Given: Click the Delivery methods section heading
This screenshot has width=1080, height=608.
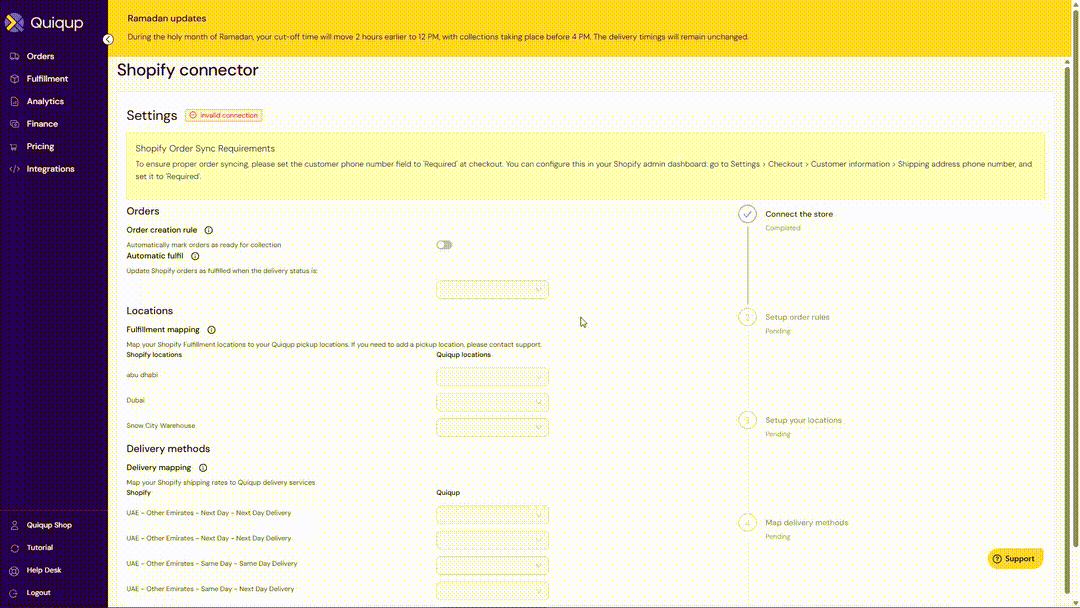Looking at the screenshot, I should (x=168, y=449).
